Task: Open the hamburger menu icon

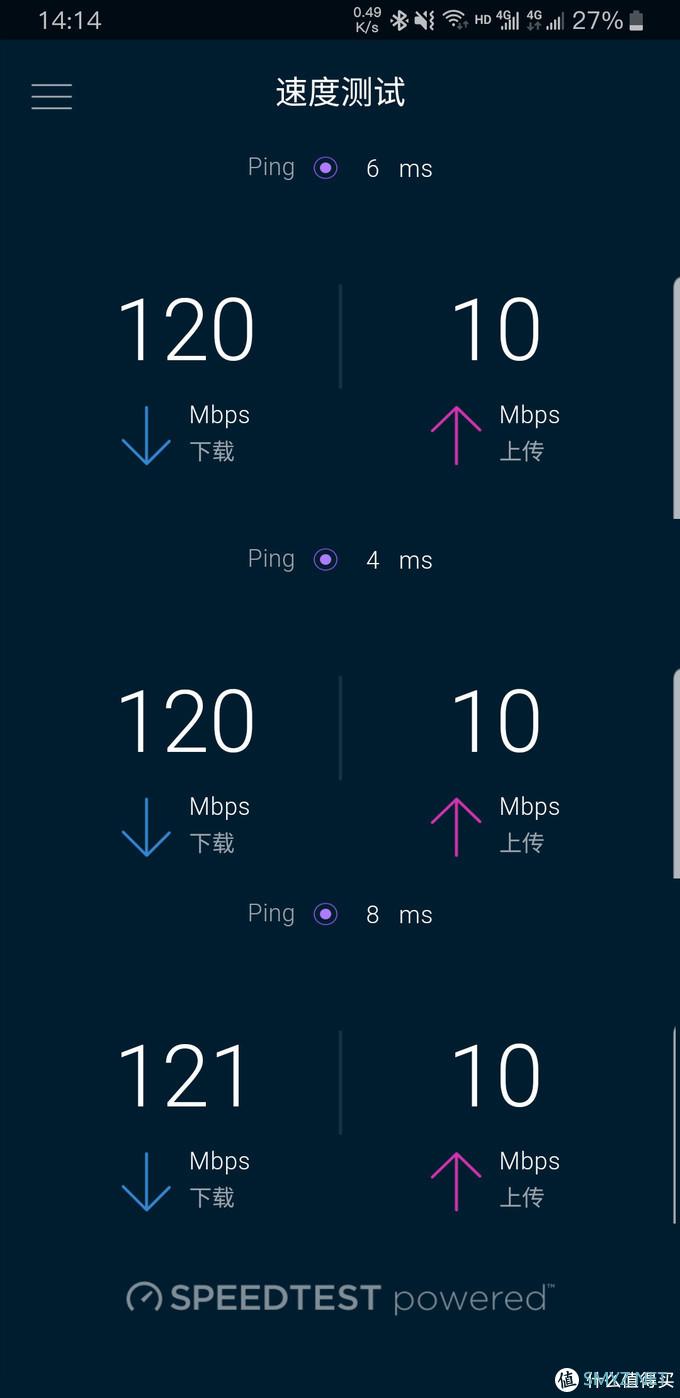Action: click(x=51, y=96)
